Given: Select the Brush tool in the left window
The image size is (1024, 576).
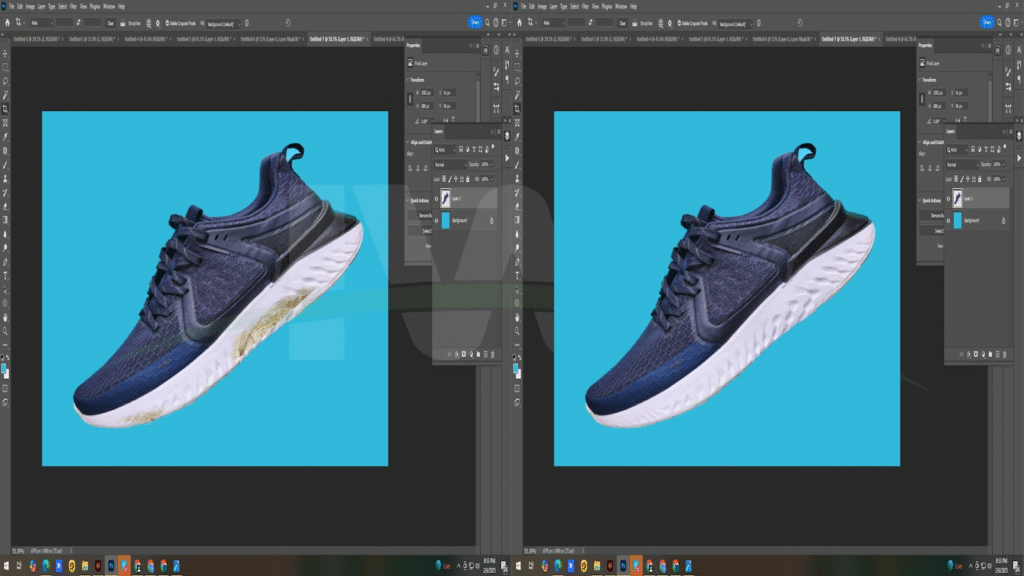Looking at the screenshot, I should pyautogui.click(x=6, y=165).
